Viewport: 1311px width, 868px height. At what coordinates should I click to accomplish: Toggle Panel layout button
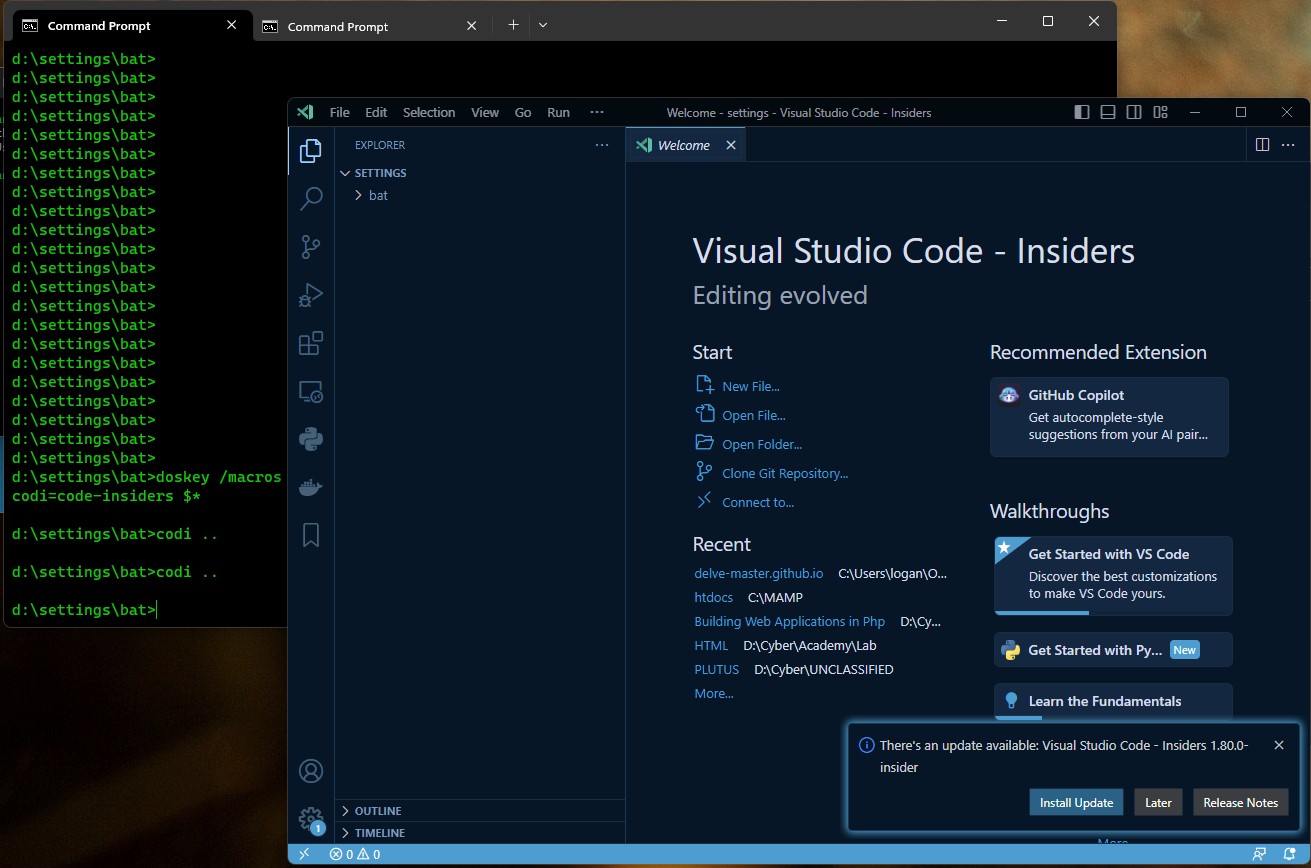click(1108, 112)
